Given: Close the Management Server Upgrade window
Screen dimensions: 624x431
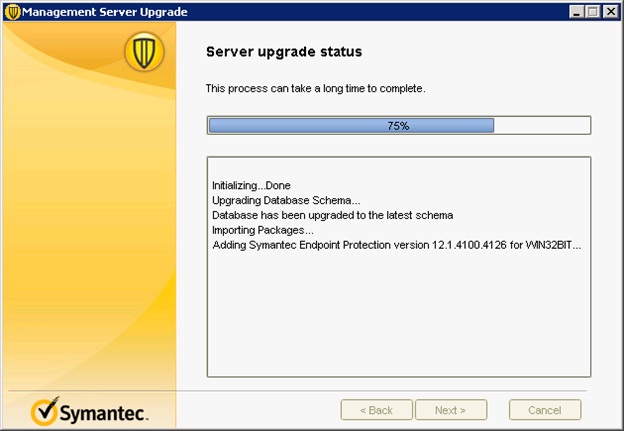Looking at the screenshot, I should pyautogui.click(x=611, y=12).
